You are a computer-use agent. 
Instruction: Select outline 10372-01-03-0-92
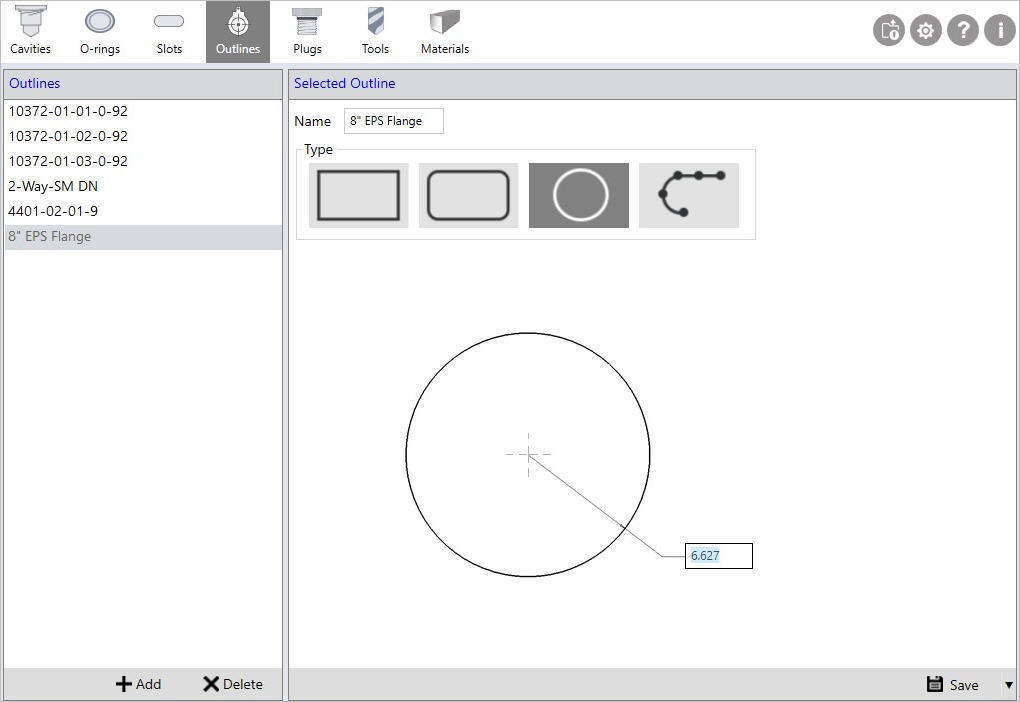coord(143,161)
